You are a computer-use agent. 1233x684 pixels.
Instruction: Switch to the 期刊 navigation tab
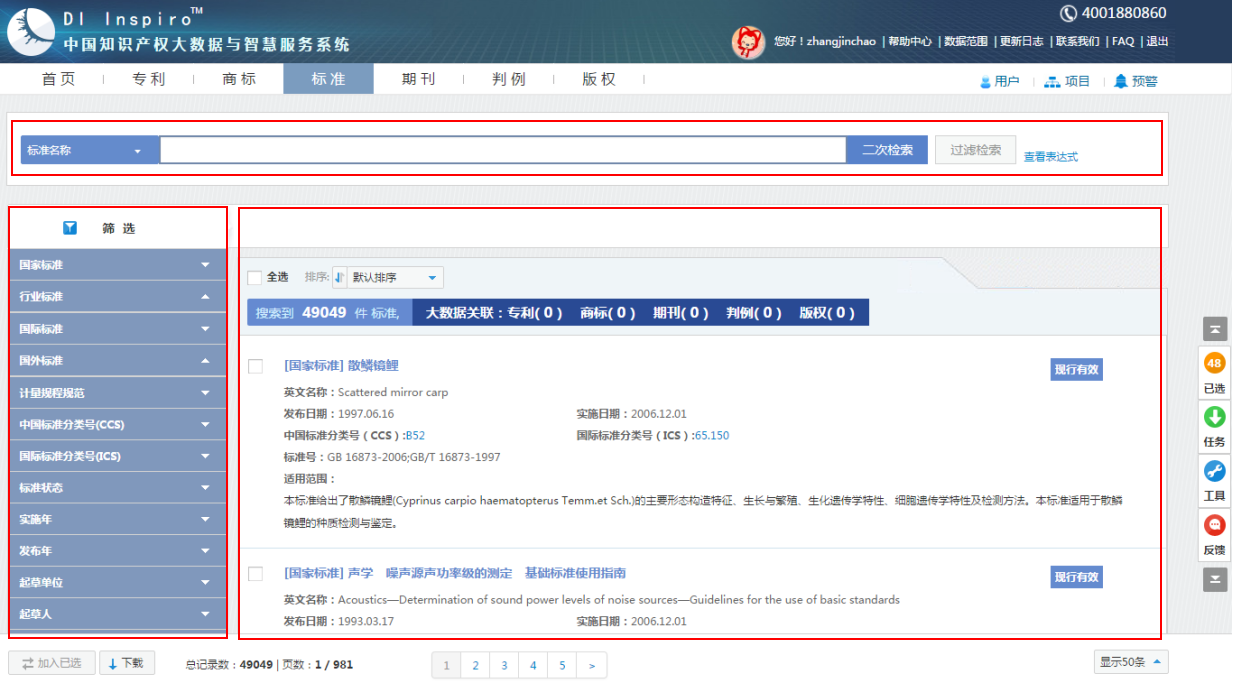coord(418,79)
